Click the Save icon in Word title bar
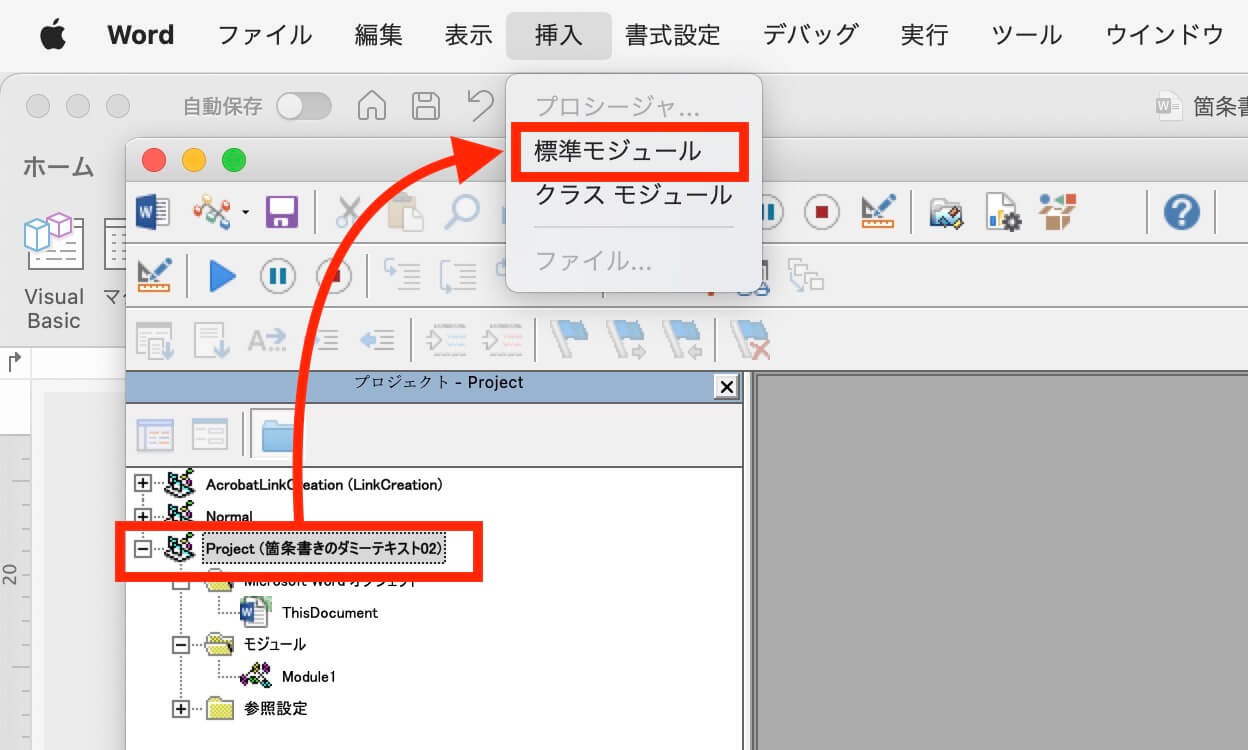Viewport: 1248px width, 750px height. pyautogui.click(x=427, y=105)
